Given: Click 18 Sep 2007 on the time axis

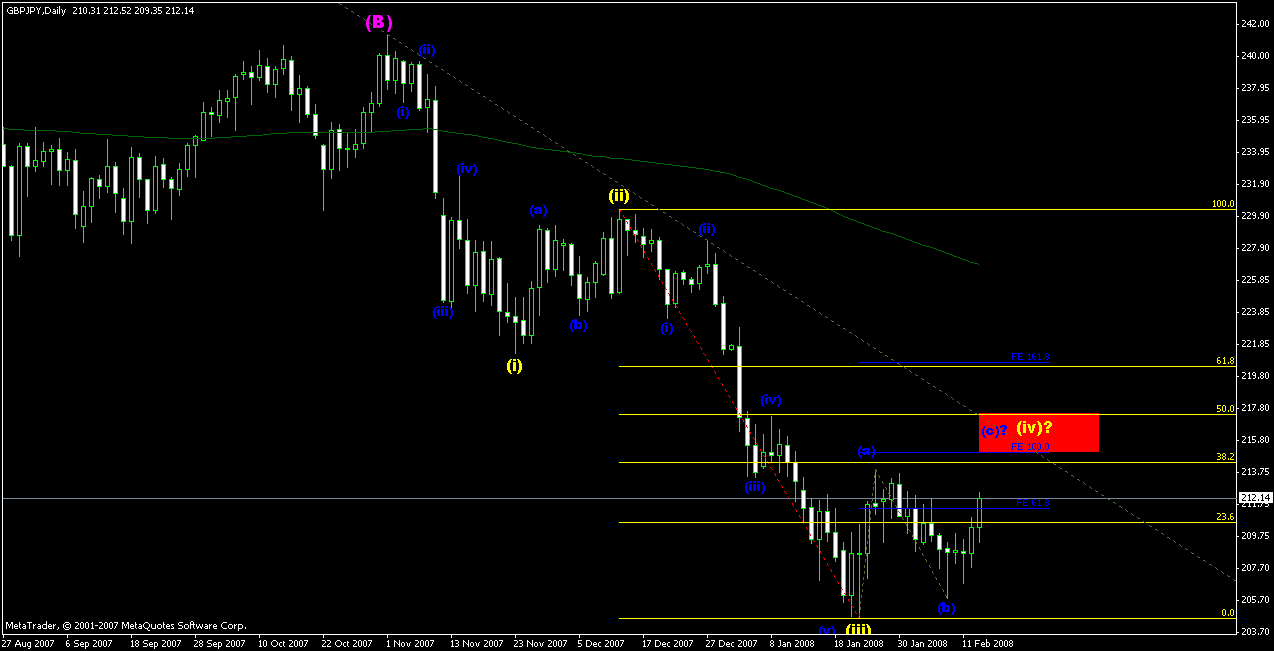Looking at the screenshot, I should (x=156, y=644).
